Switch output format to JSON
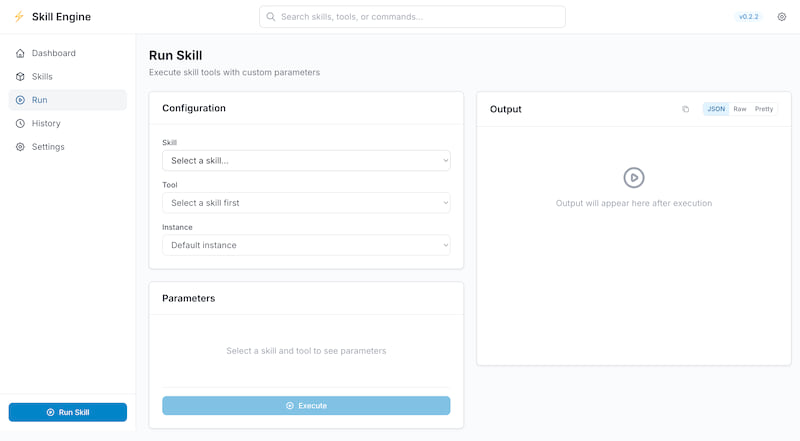Viewport: 800px width, 441px height. point(716,109)
